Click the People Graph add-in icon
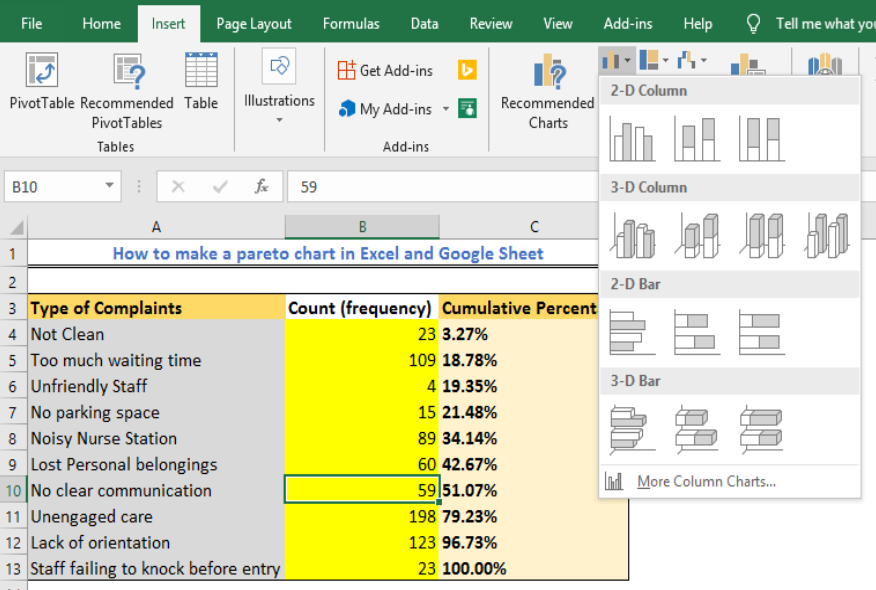 (467, 108)
